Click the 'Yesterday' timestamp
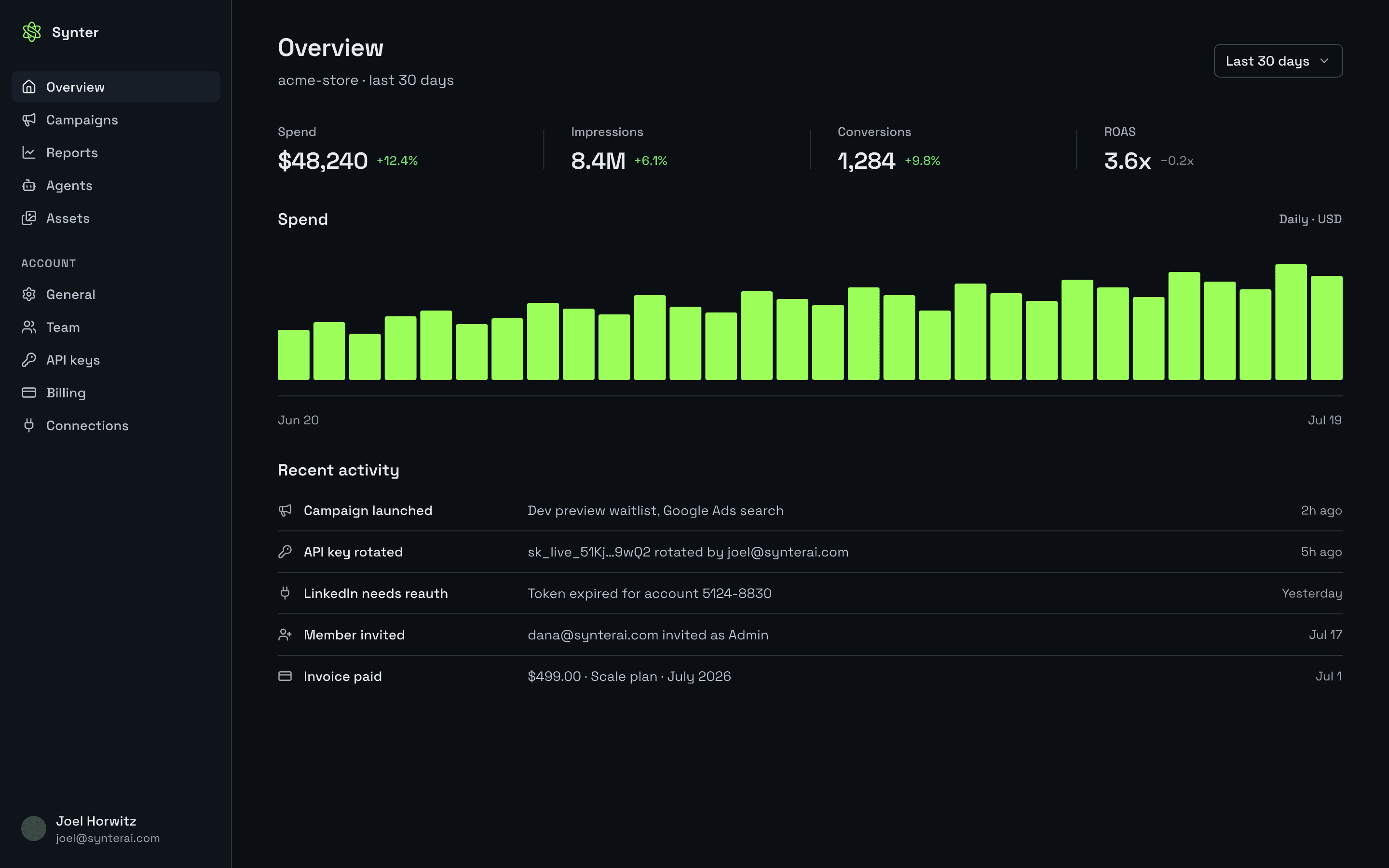 pyautogui.click(x=1311, y=593)
